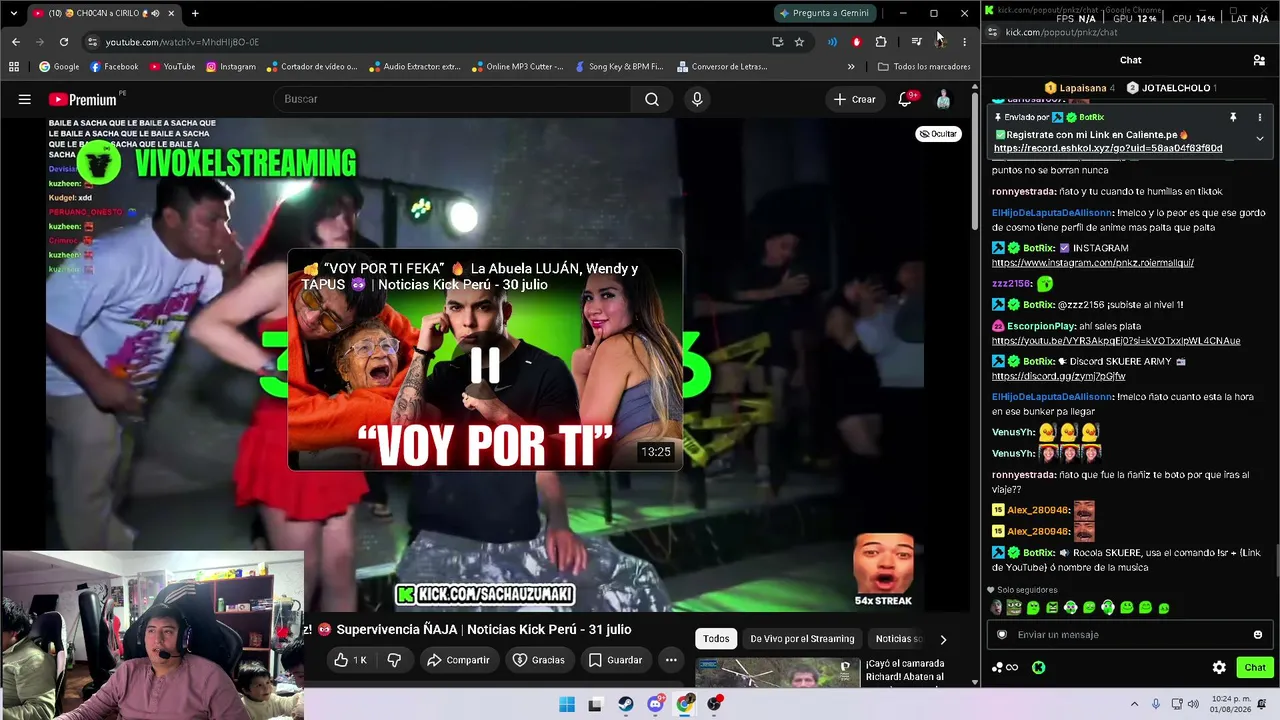1280x720 pixels.
Task: Open Chrome extensions puzzle icon
Action: pyautogui.click(x=881, y=42)
